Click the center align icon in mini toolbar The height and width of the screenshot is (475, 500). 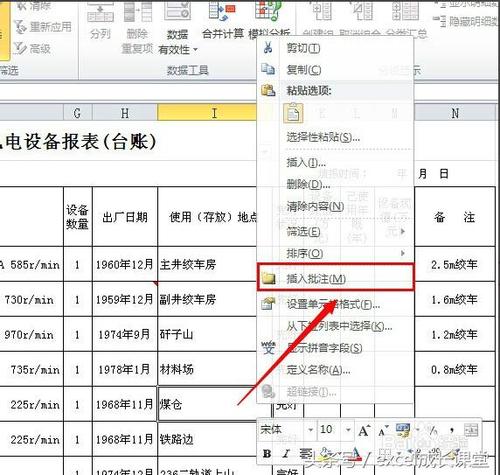(x=305, y=453)
